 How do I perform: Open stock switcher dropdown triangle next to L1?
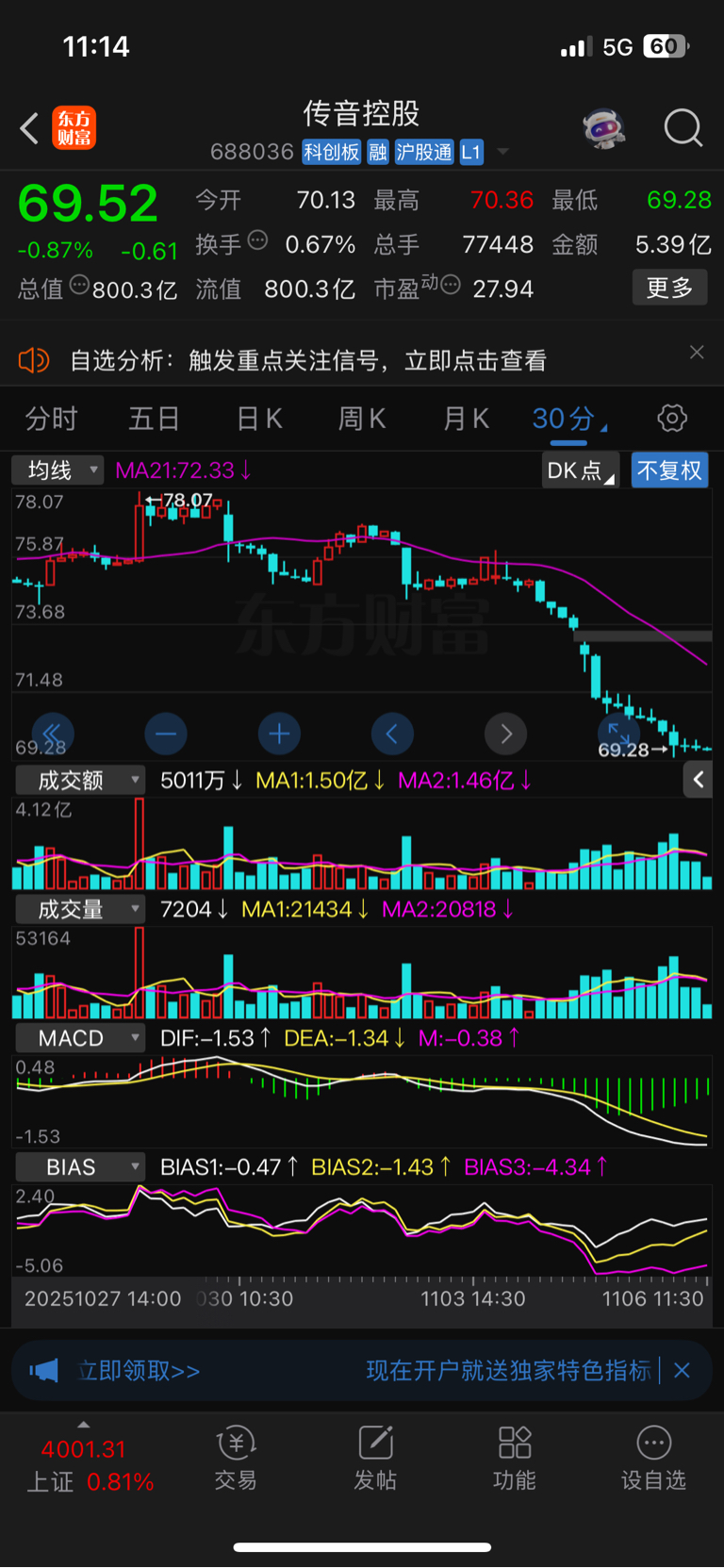coord(503,152)
